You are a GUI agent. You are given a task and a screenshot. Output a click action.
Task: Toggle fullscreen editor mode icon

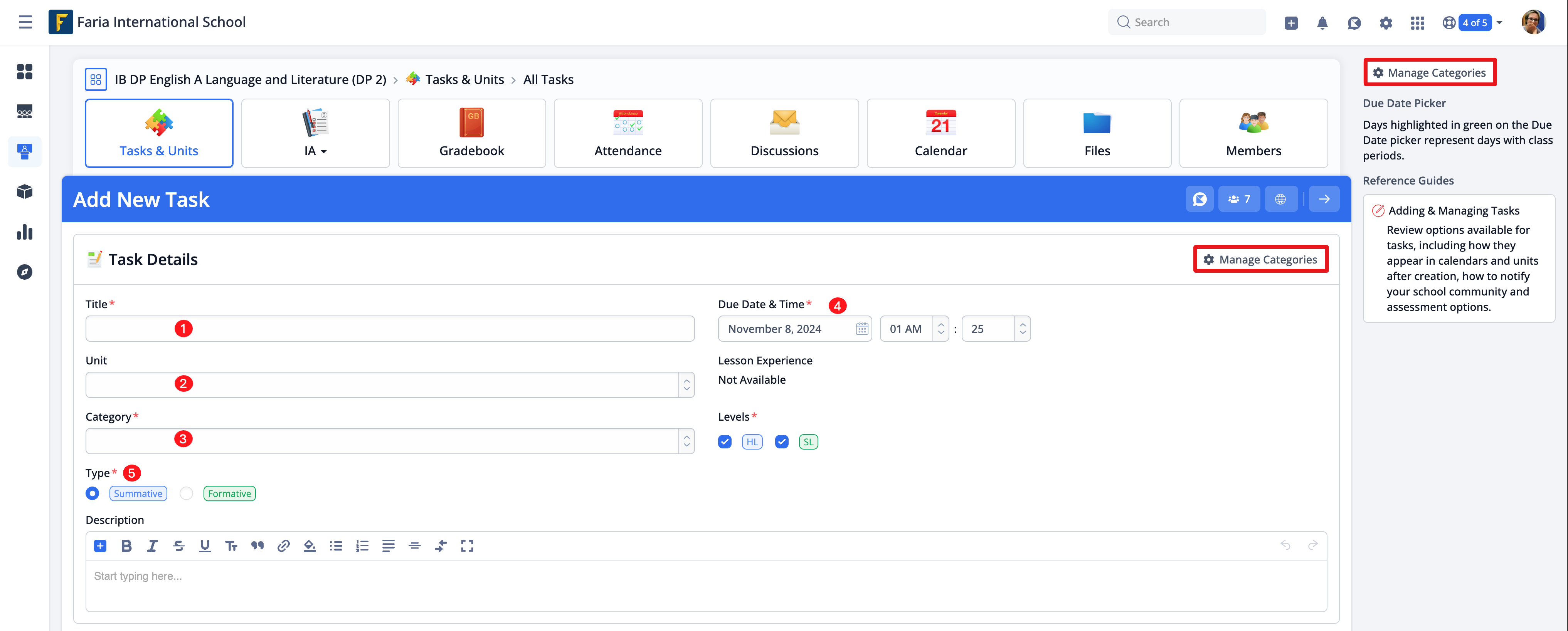466,546
